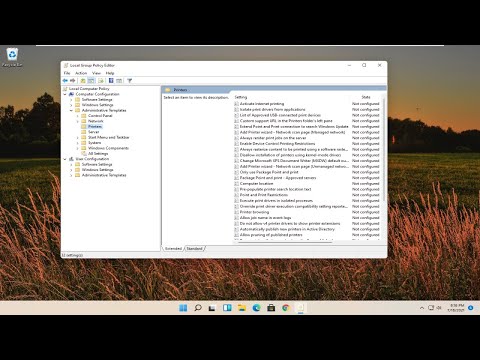The height and width of the screenshot is (360, 480).
Task: Click the Export List toolbar icon
Action: click(x=101, y=81)
